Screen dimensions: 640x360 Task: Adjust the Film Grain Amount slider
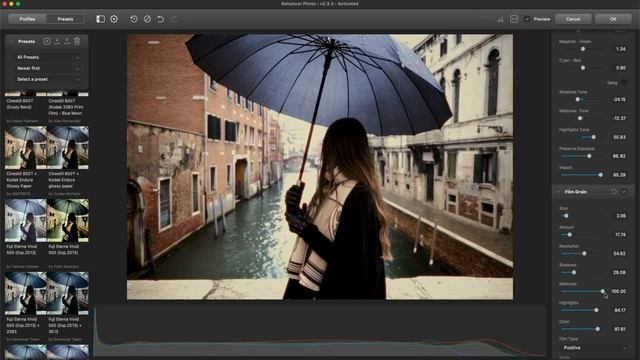coord(569,235)
